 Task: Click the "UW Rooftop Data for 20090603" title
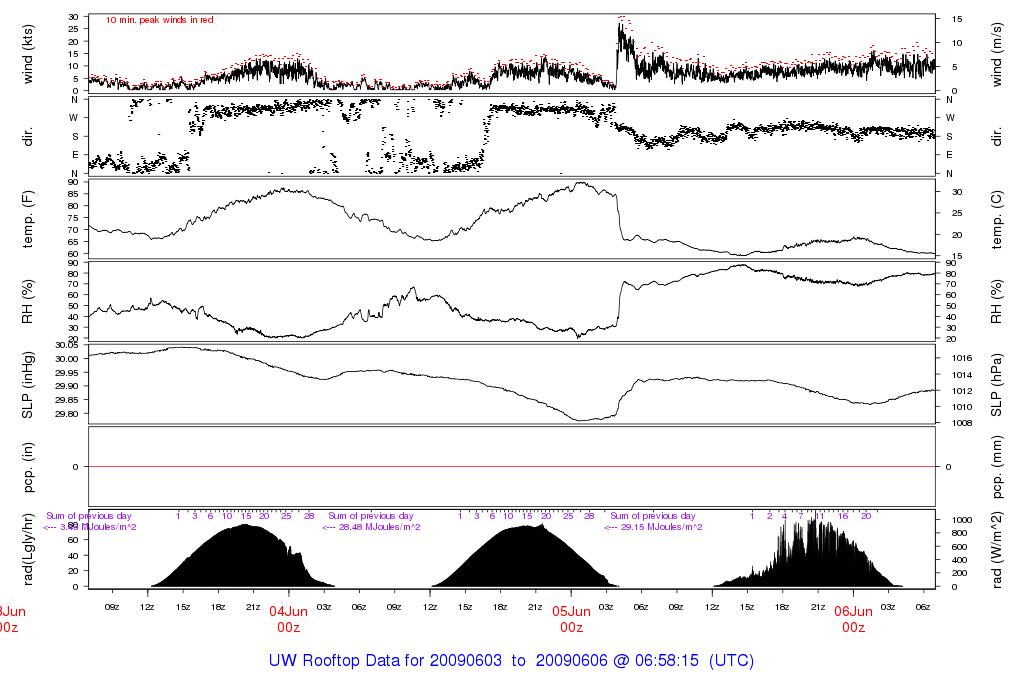click(x=385, y=660)
